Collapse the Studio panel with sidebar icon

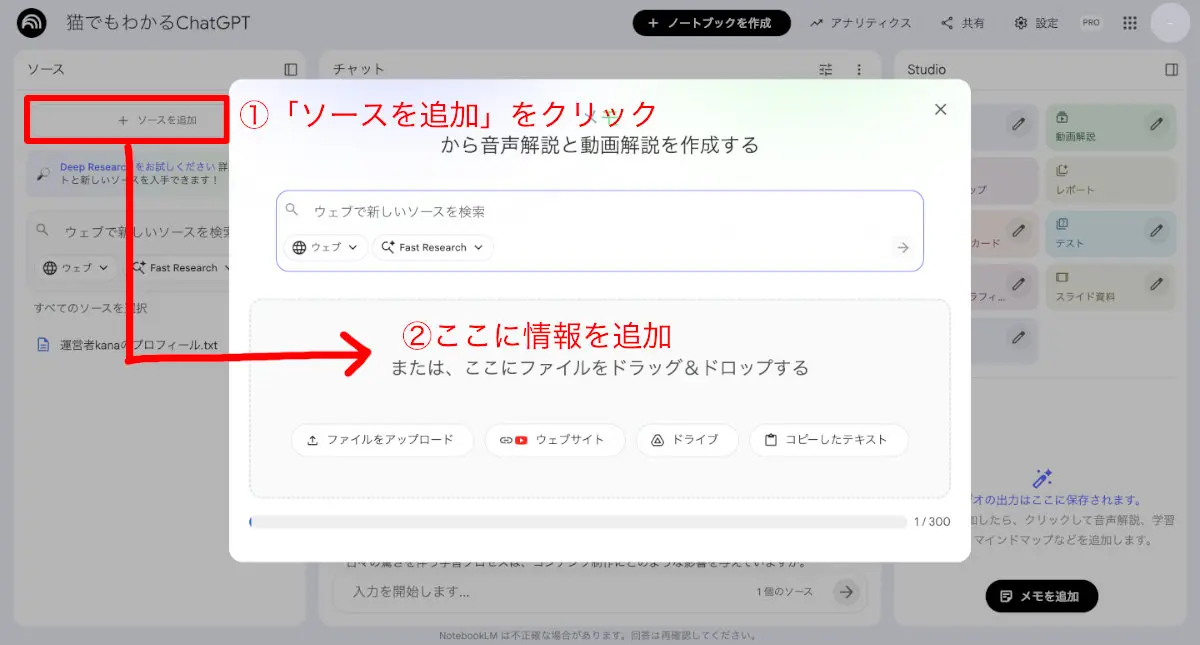pos(1172,70)
